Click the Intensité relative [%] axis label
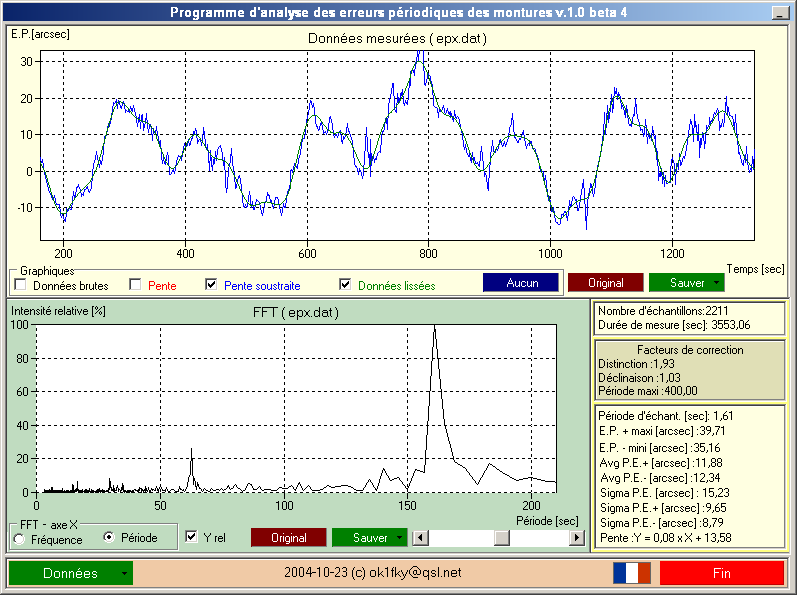This screenshot has width=797, height=595. pos(58,311)
